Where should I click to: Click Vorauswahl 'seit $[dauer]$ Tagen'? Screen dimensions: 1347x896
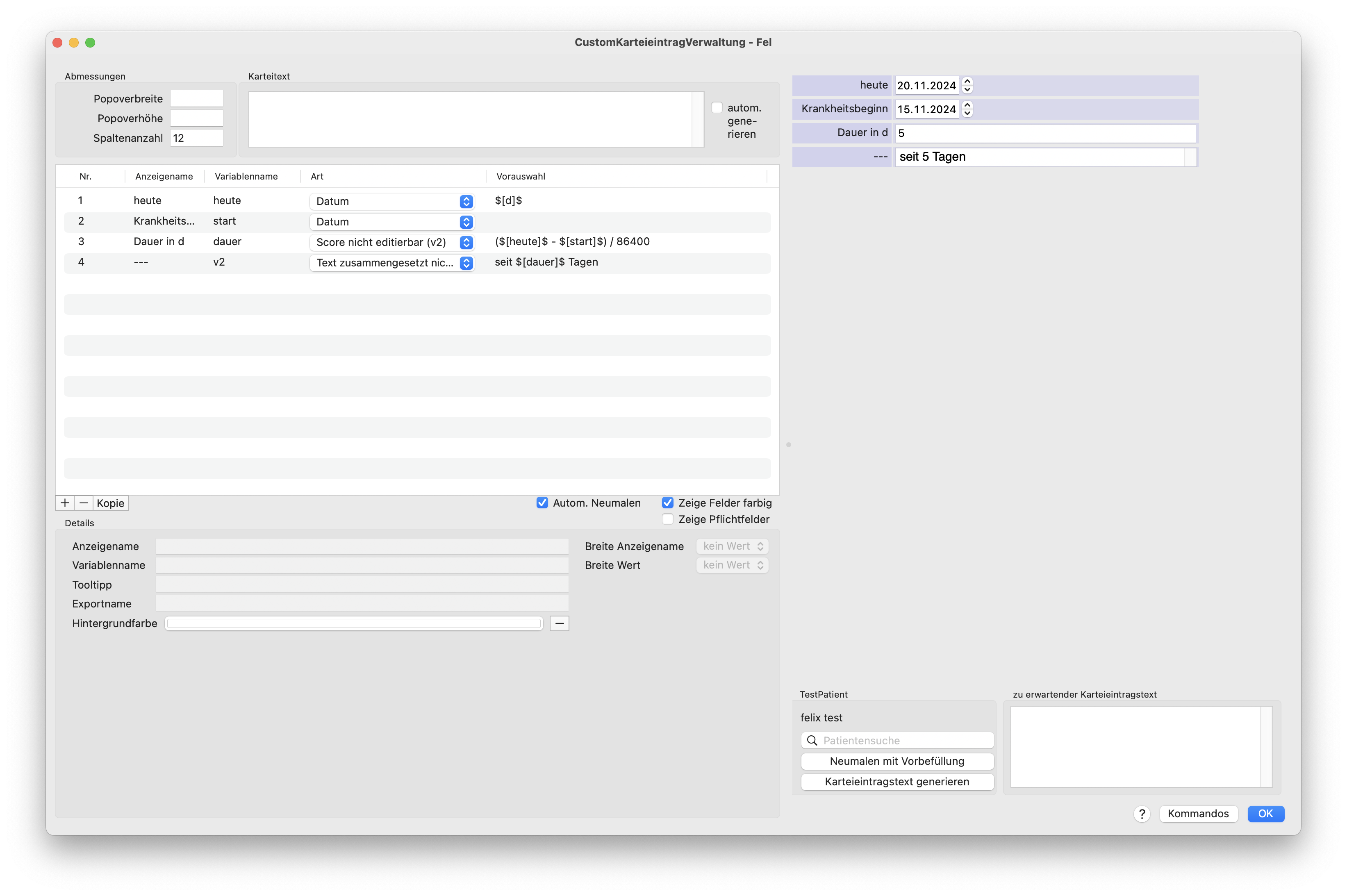click(x=546, y=262)
